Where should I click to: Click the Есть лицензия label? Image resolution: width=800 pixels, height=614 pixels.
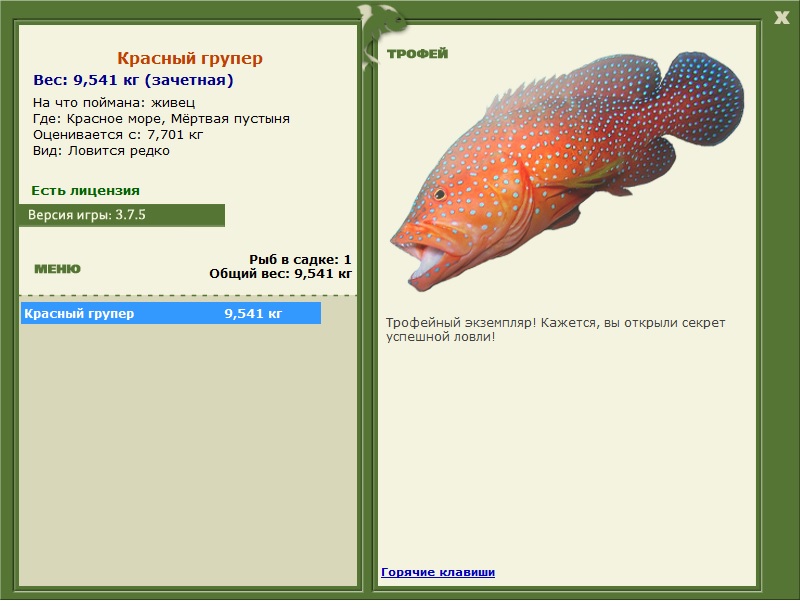86,191
